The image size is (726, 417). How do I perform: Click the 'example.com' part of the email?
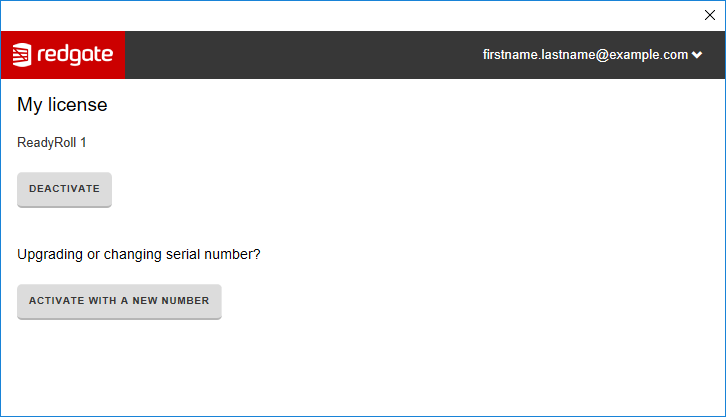click(x=649, y=55)
